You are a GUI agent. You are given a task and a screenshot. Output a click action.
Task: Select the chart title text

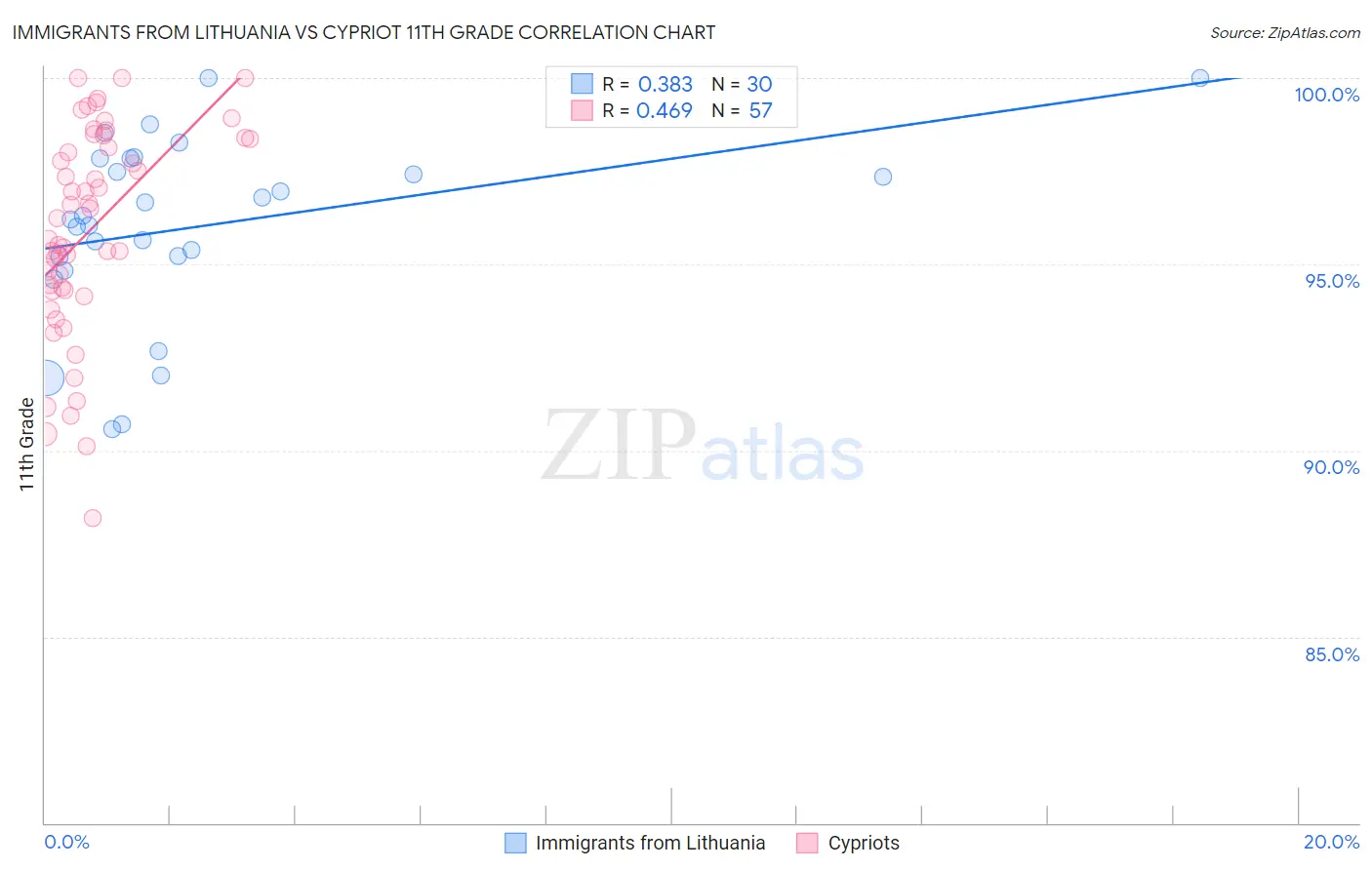click(364, 32)
